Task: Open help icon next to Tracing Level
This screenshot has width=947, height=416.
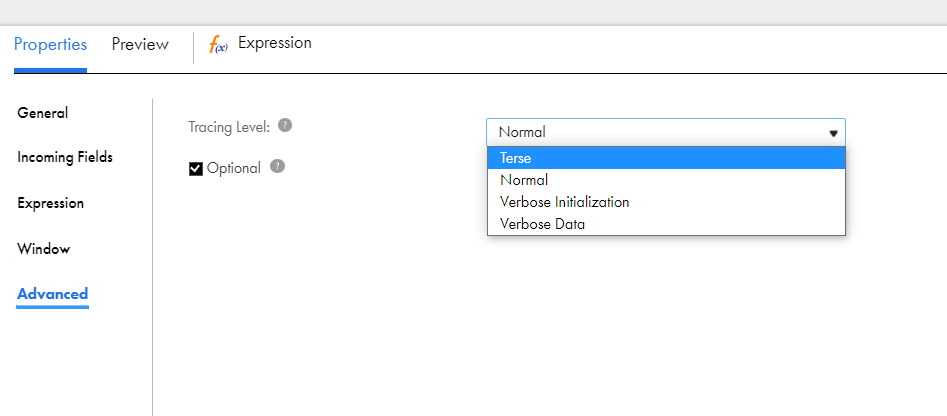Action: pos(285,126)
